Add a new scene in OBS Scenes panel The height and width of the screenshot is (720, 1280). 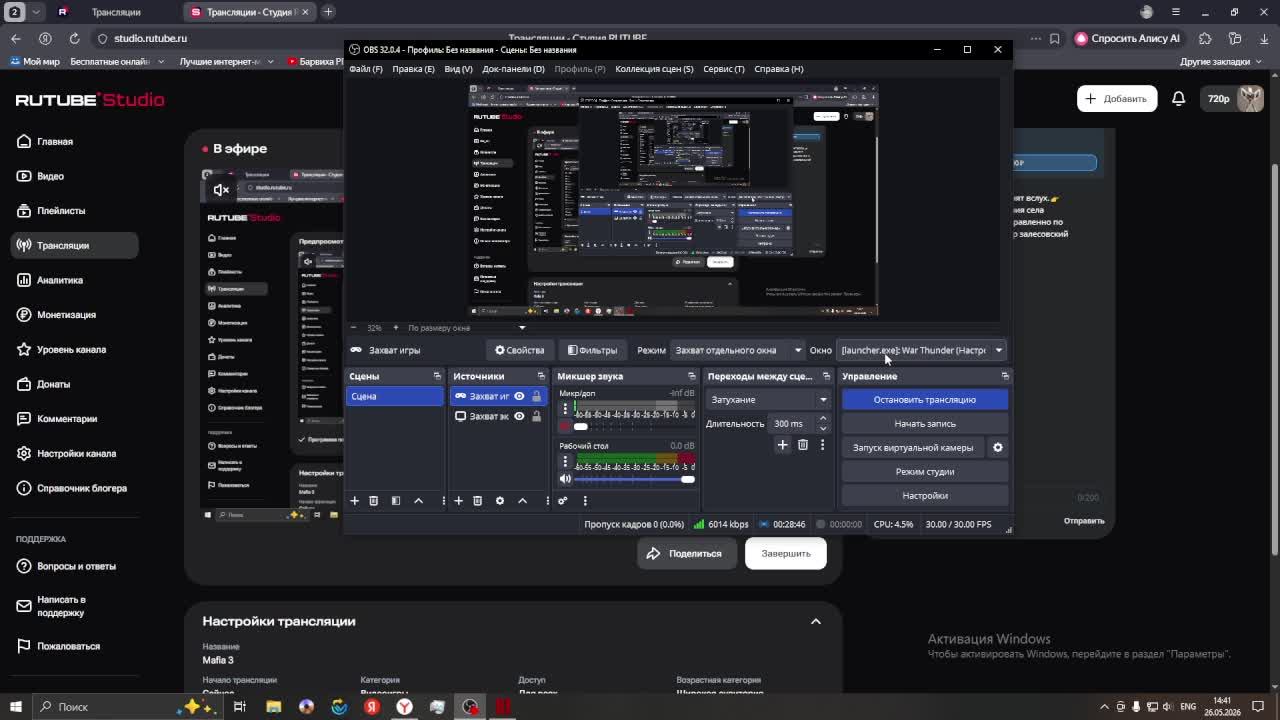[354, 500]
